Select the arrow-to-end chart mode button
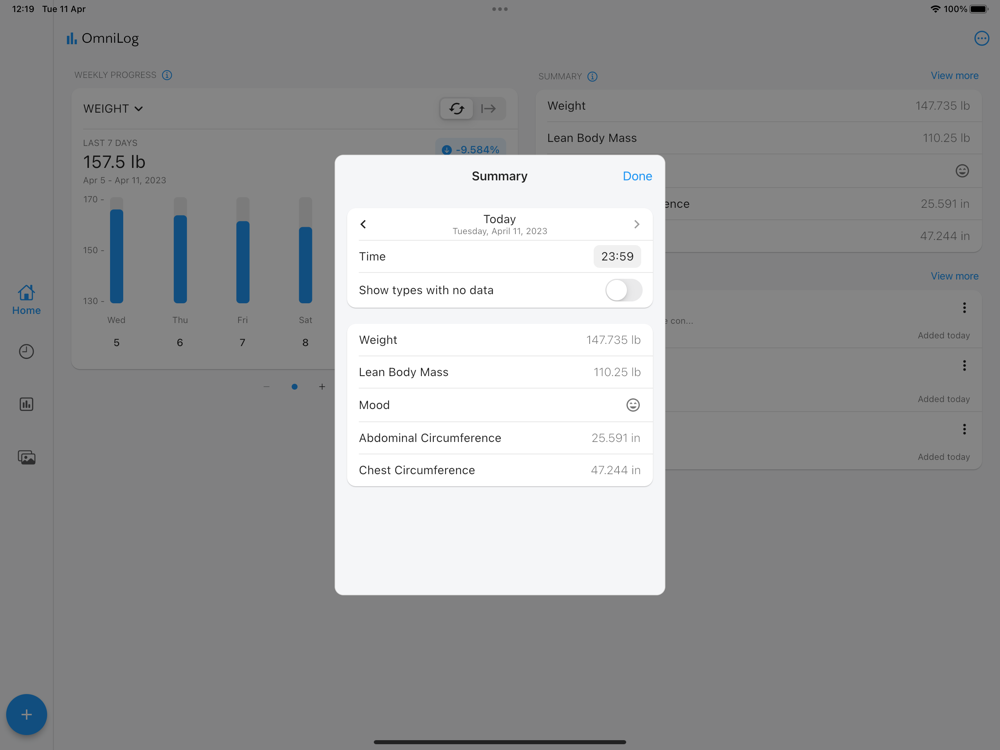The width and height of the screenshot is (1000, 750). point(489,108)
